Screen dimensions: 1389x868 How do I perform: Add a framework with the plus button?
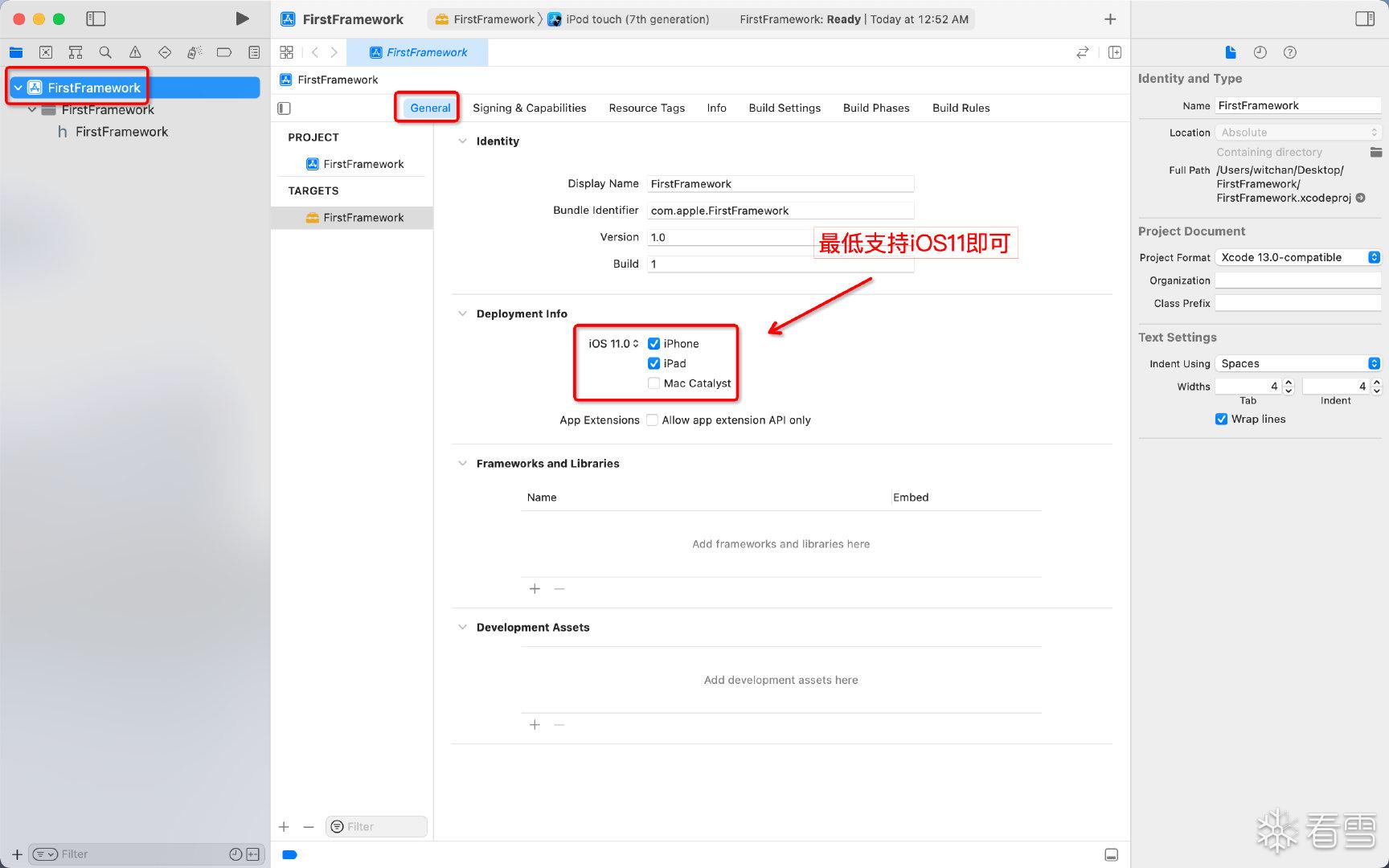tap(535, 589)
